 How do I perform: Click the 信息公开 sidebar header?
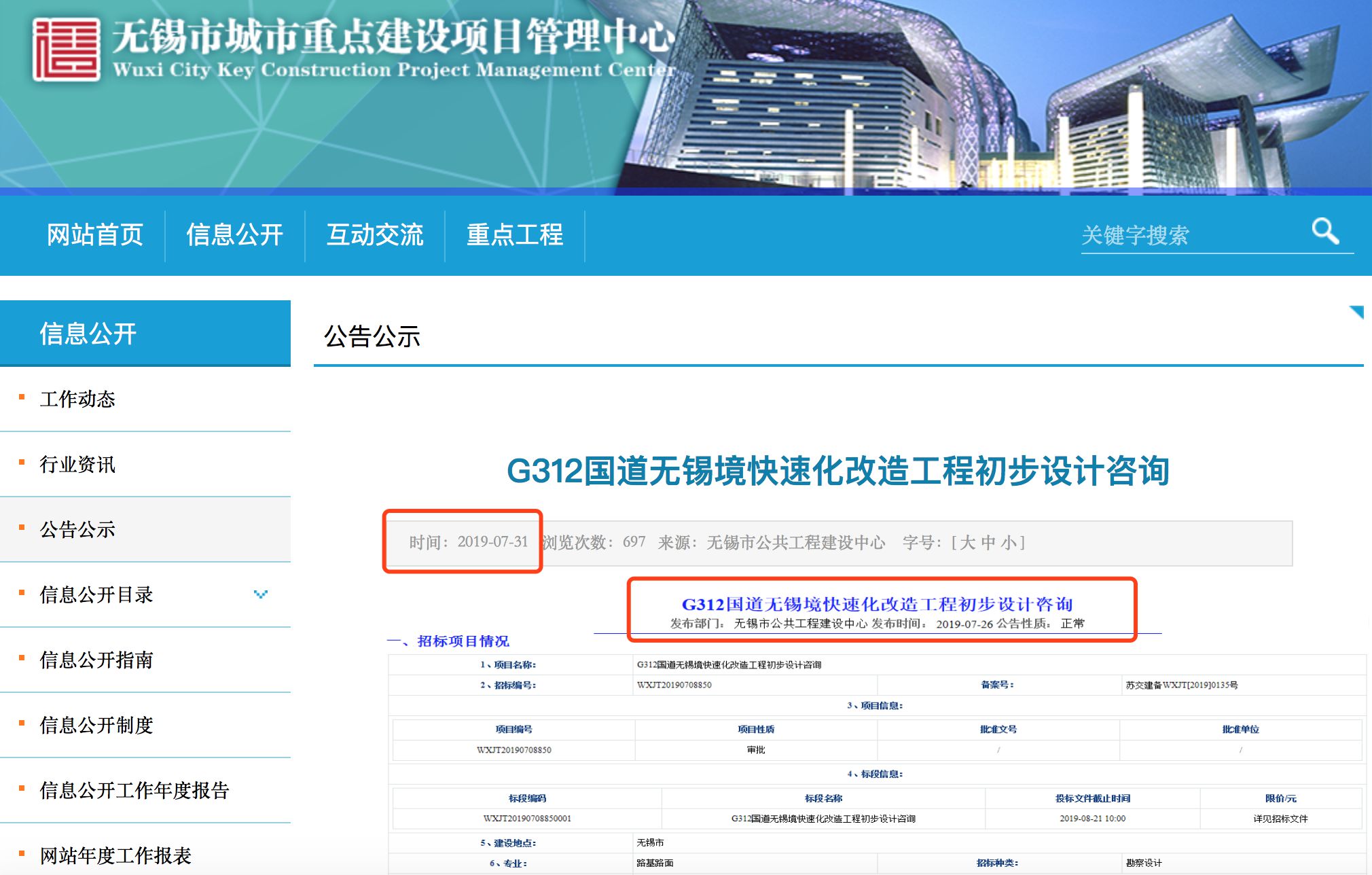88,334
